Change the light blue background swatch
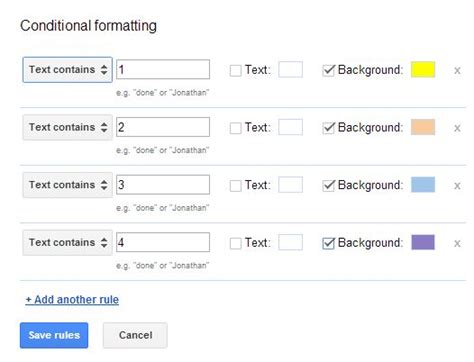The width and height of the screenshot is (474, 362). 423,185
